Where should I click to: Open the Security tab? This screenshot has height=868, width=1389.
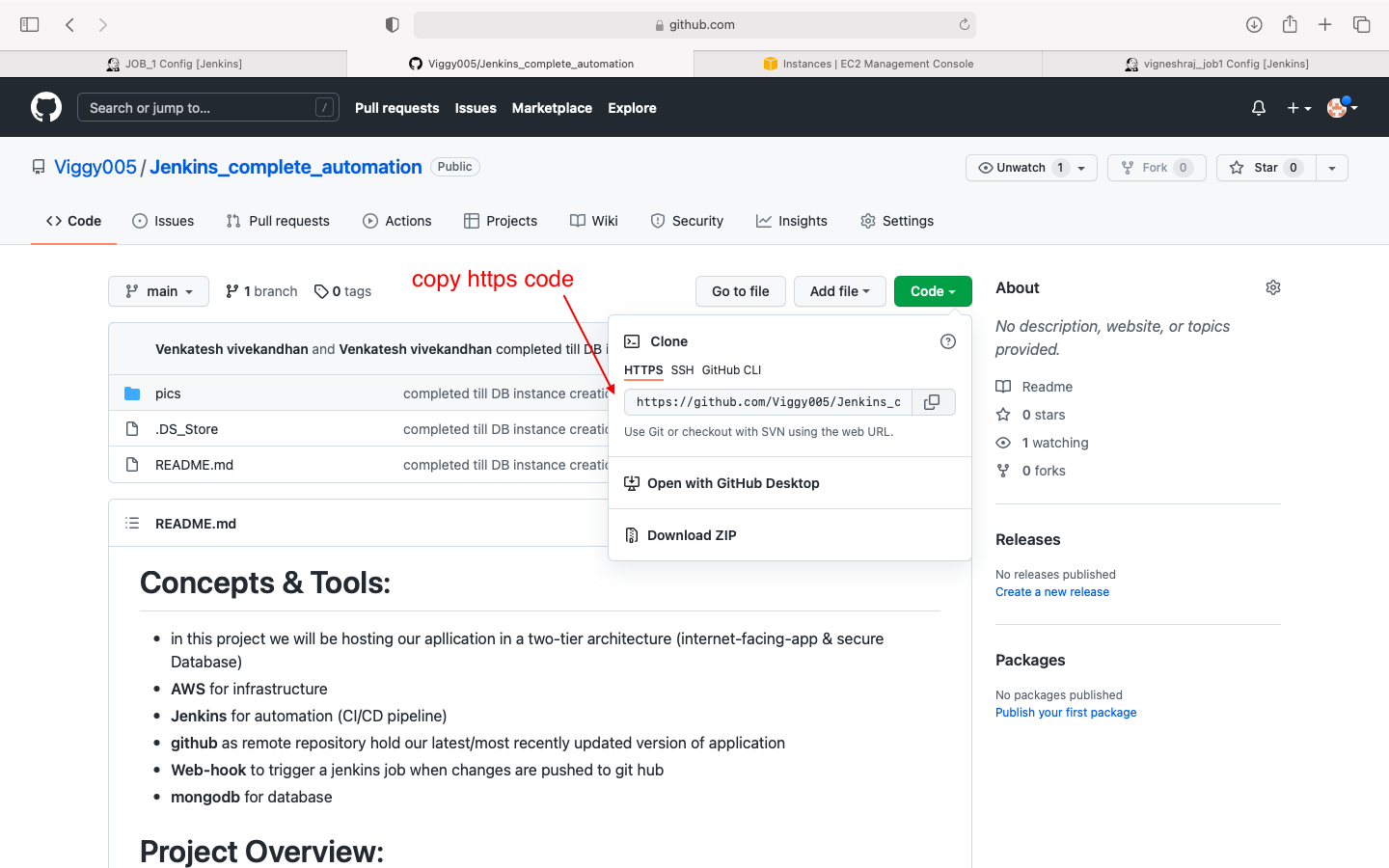coord(687,221)
